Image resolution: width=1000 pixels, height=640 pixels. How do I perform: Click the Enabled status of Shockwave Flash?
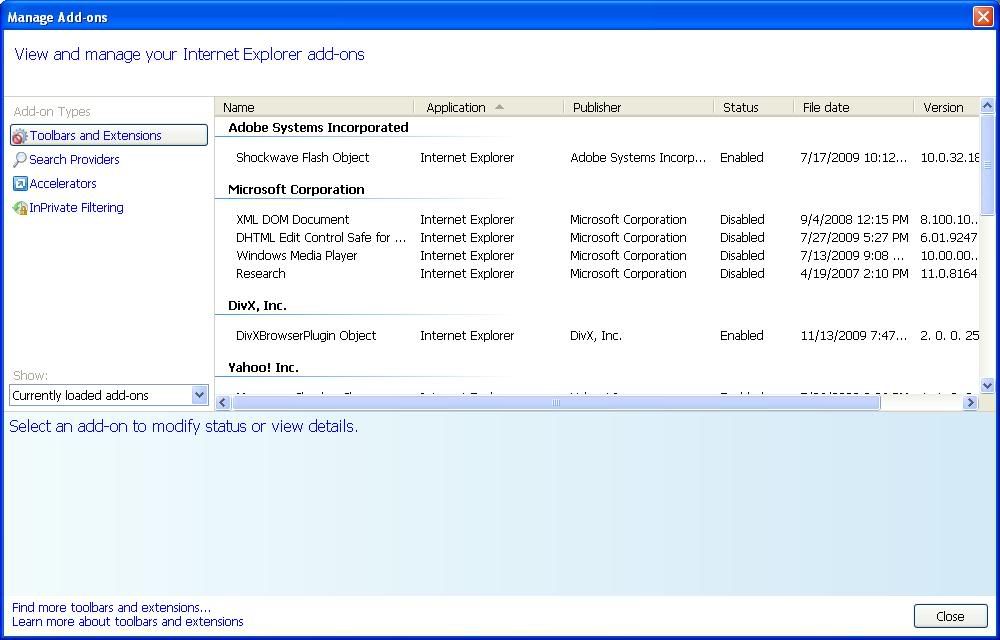click(x=742, y=157)
